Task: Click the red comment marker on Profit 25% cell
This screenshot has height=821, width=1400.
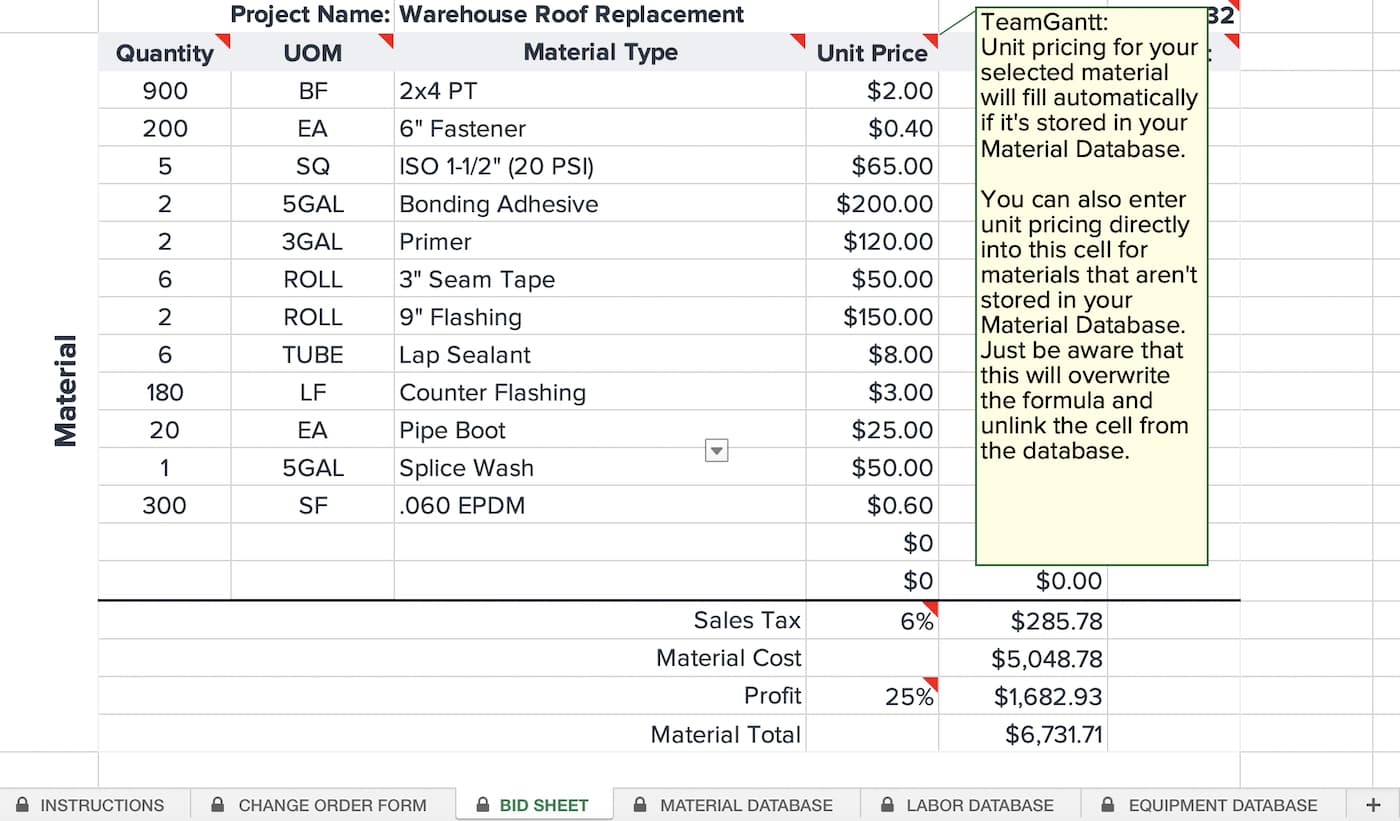Action: pos(932,683)
